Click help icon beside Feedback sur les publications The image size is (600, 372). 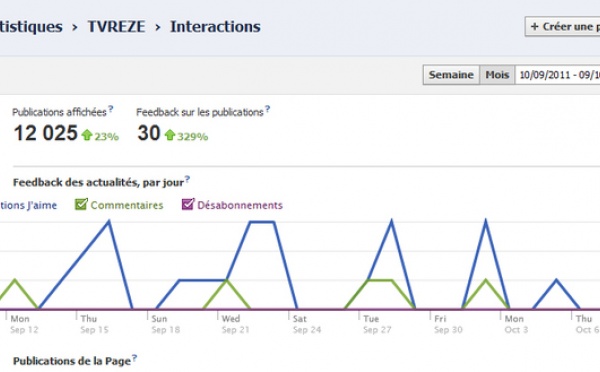[x=267, y=109]
